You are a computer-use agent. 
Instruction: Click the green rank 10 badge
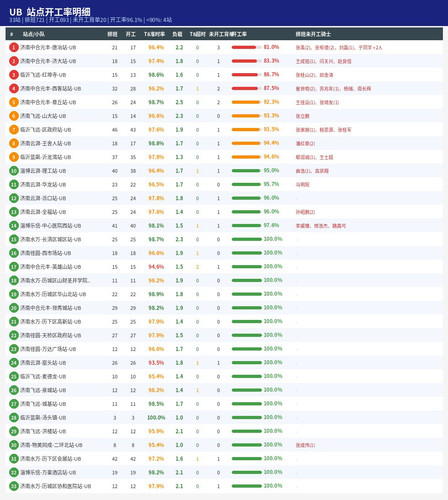[14, 171]
